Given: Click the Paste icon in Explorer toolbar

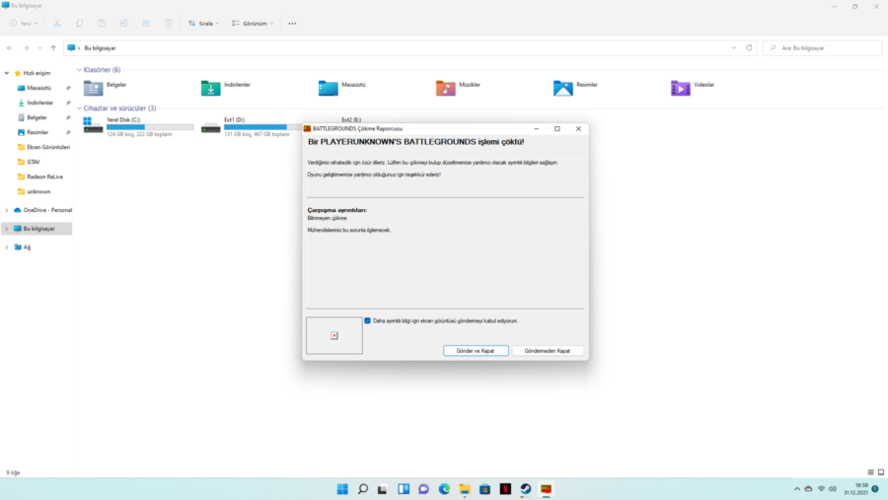Looking at the screenshot, I should tap(101, 23).
